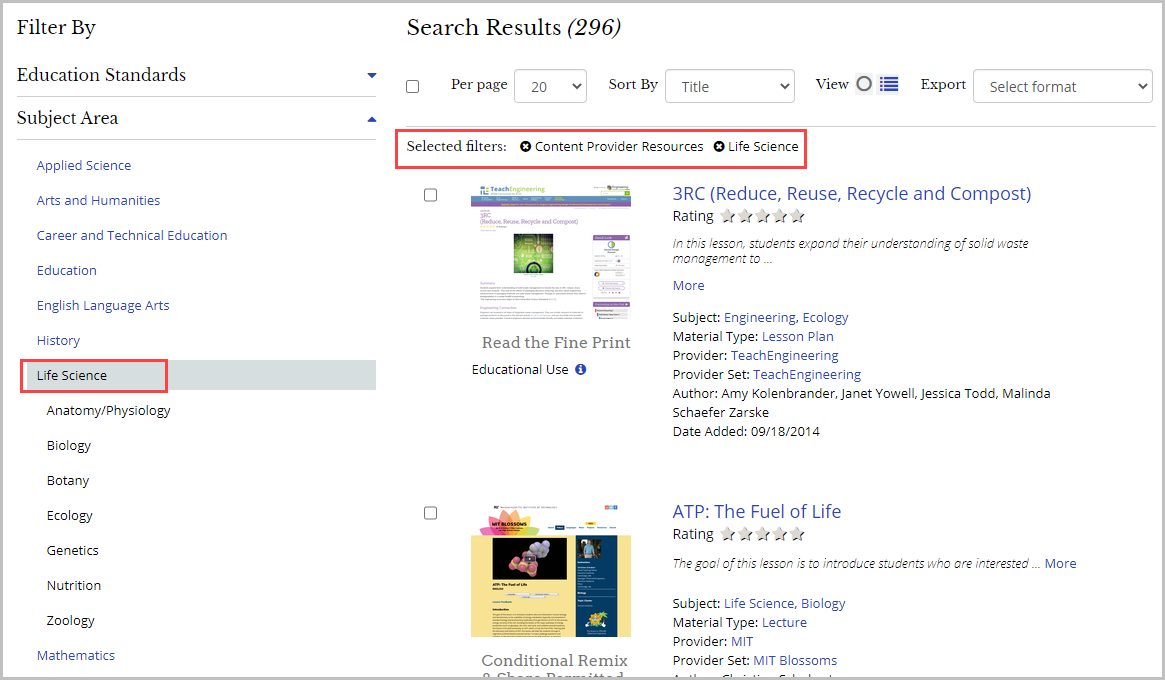This screenshot has width=1165, height=680.
Task: Open the Export Select format dropdown
Action: pos(1062,86)
